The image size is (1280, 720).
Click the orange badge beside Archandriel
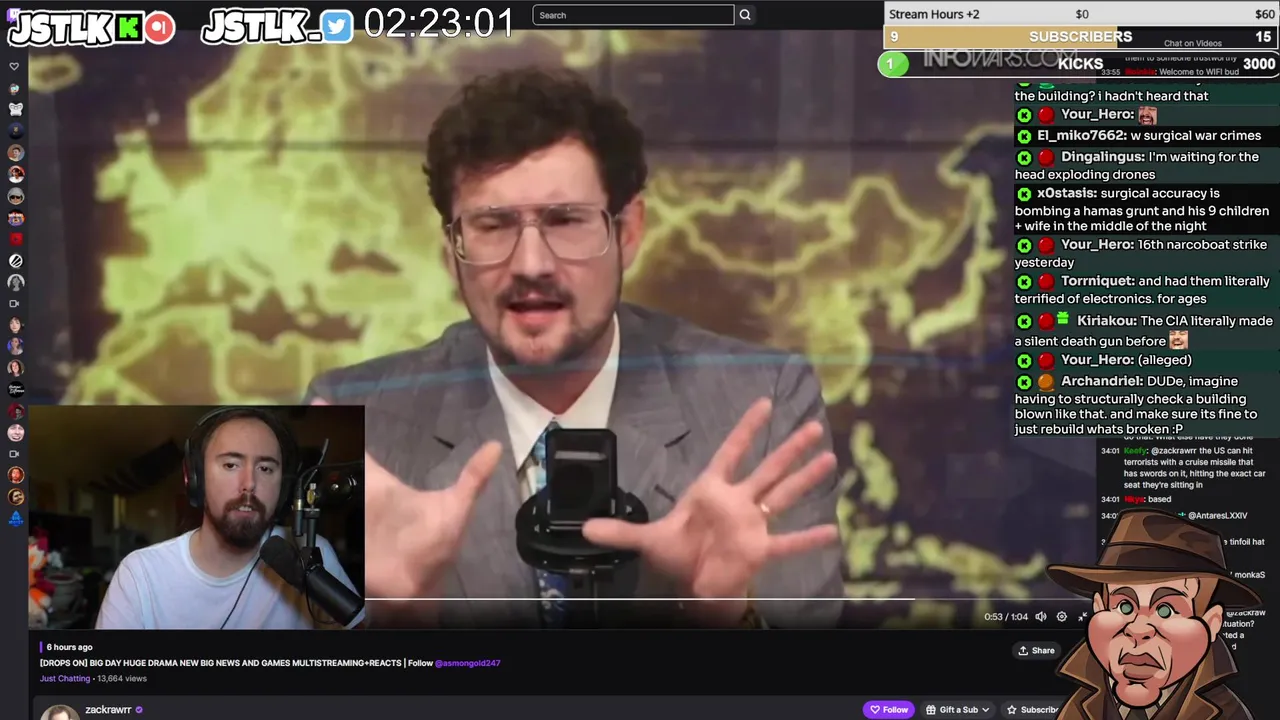[x=1046, y=382]
